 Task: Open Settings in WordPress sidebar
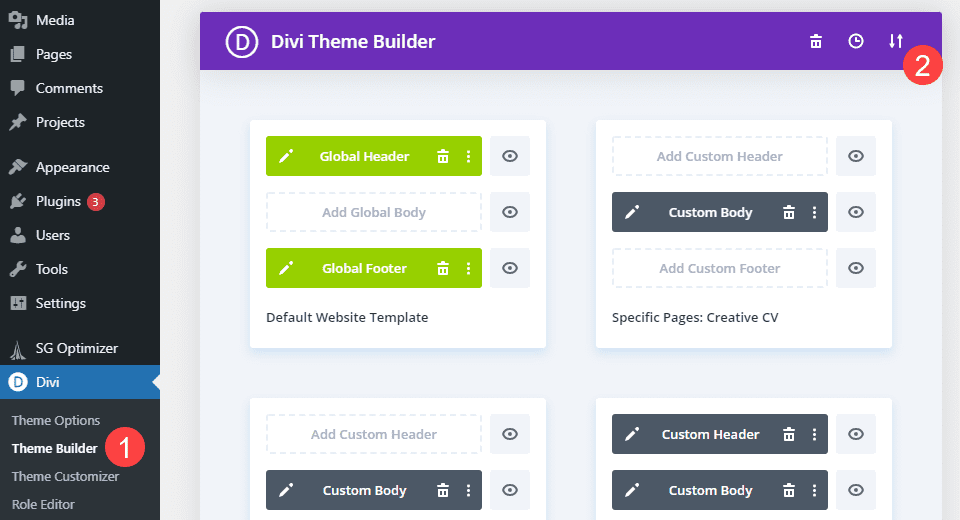click(80, 303)
